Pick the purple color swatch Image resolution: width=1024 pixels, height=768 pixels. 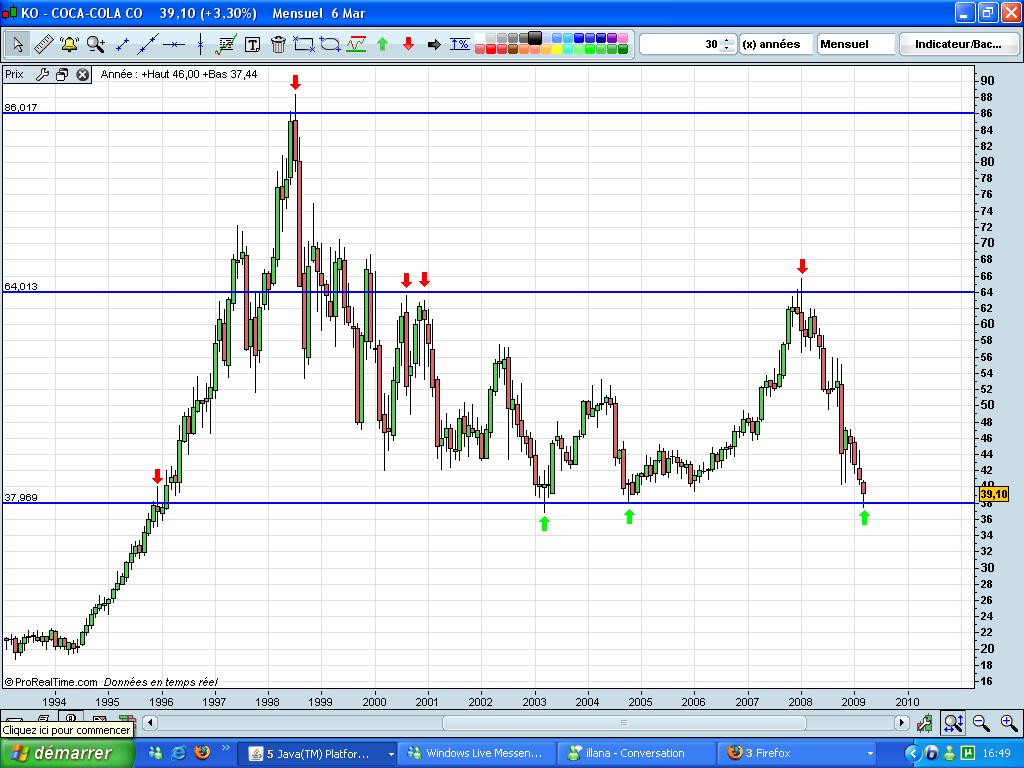[x=612, y=38]
